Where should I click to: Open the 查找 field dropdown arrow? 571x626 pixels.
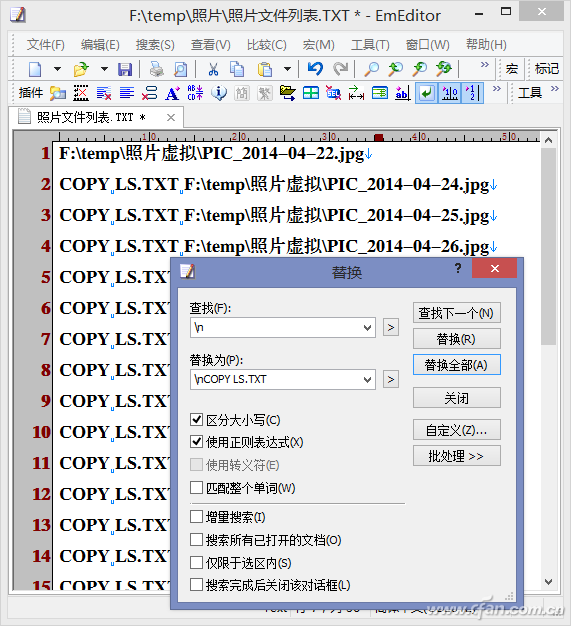(x=368, y=327)
